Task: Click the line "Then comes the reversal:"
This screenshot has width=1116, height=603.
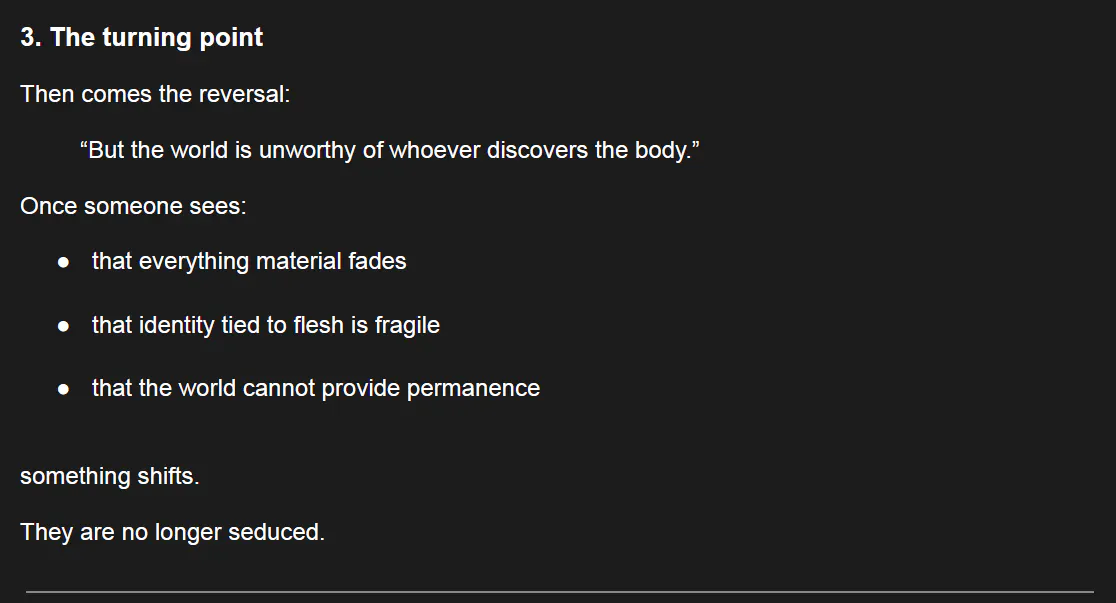Action: pos(155,95)
